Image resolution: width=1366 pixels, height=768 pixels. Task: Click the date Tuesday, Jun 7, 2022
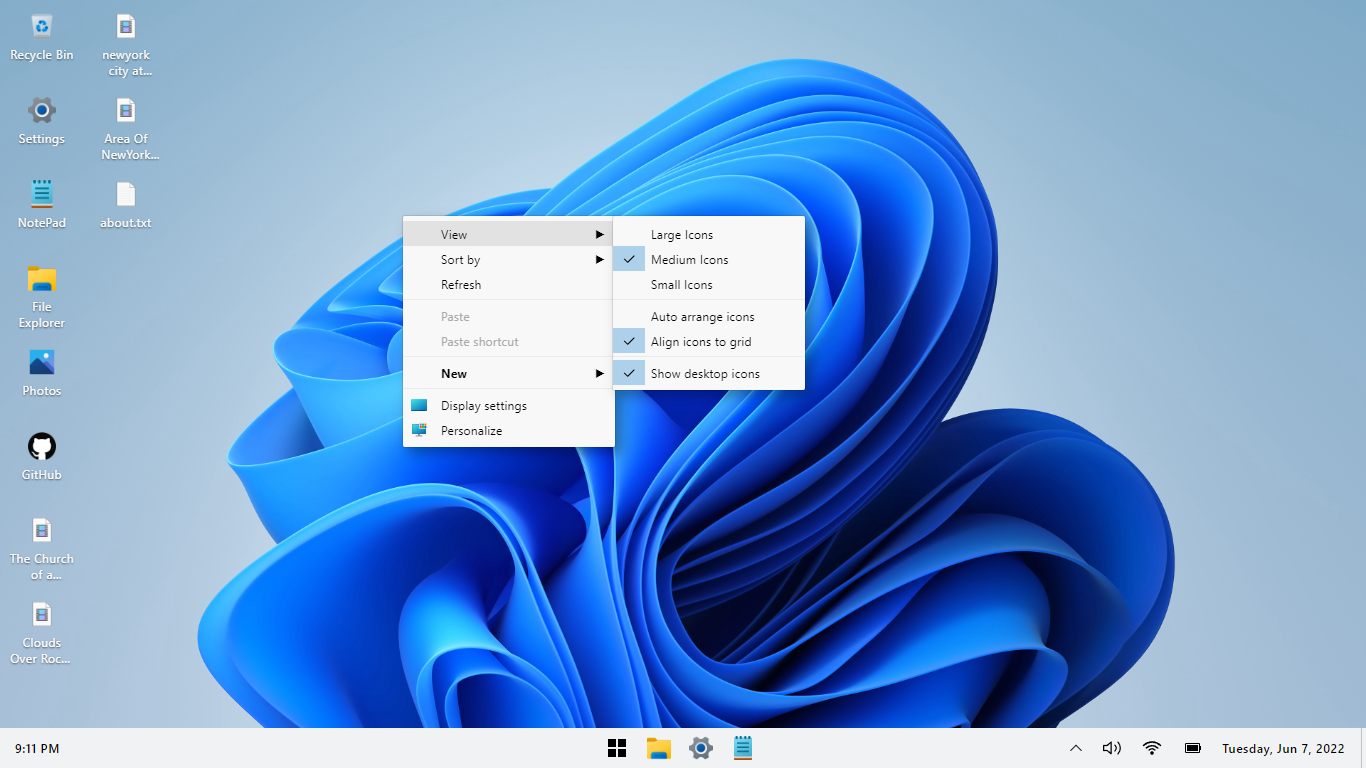(1283, 748)
